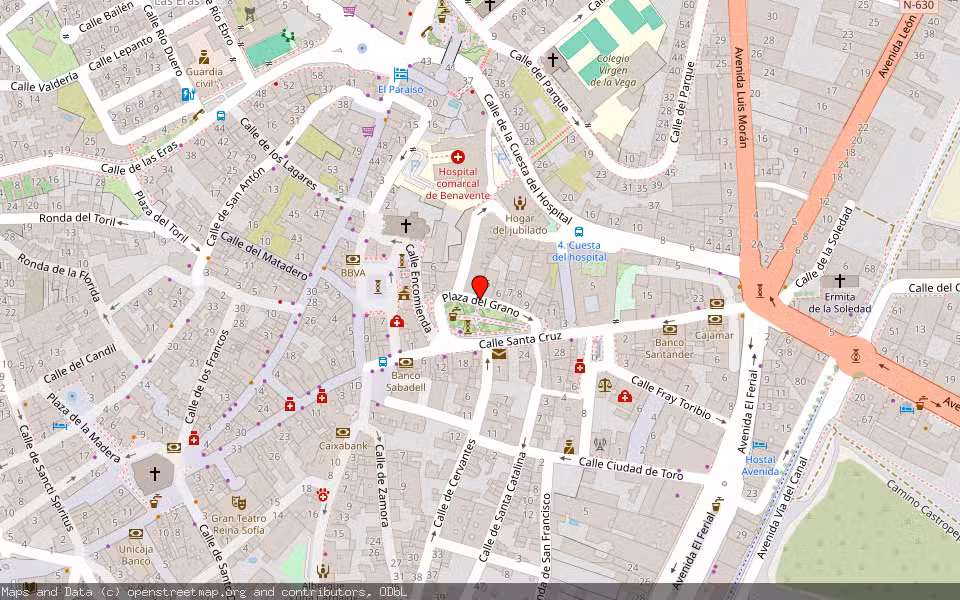This screenshot has height=600, width=960.
Task: Select the Calle Santa Cruz street label
Action: pyautogui.click(x=520, y=340)
